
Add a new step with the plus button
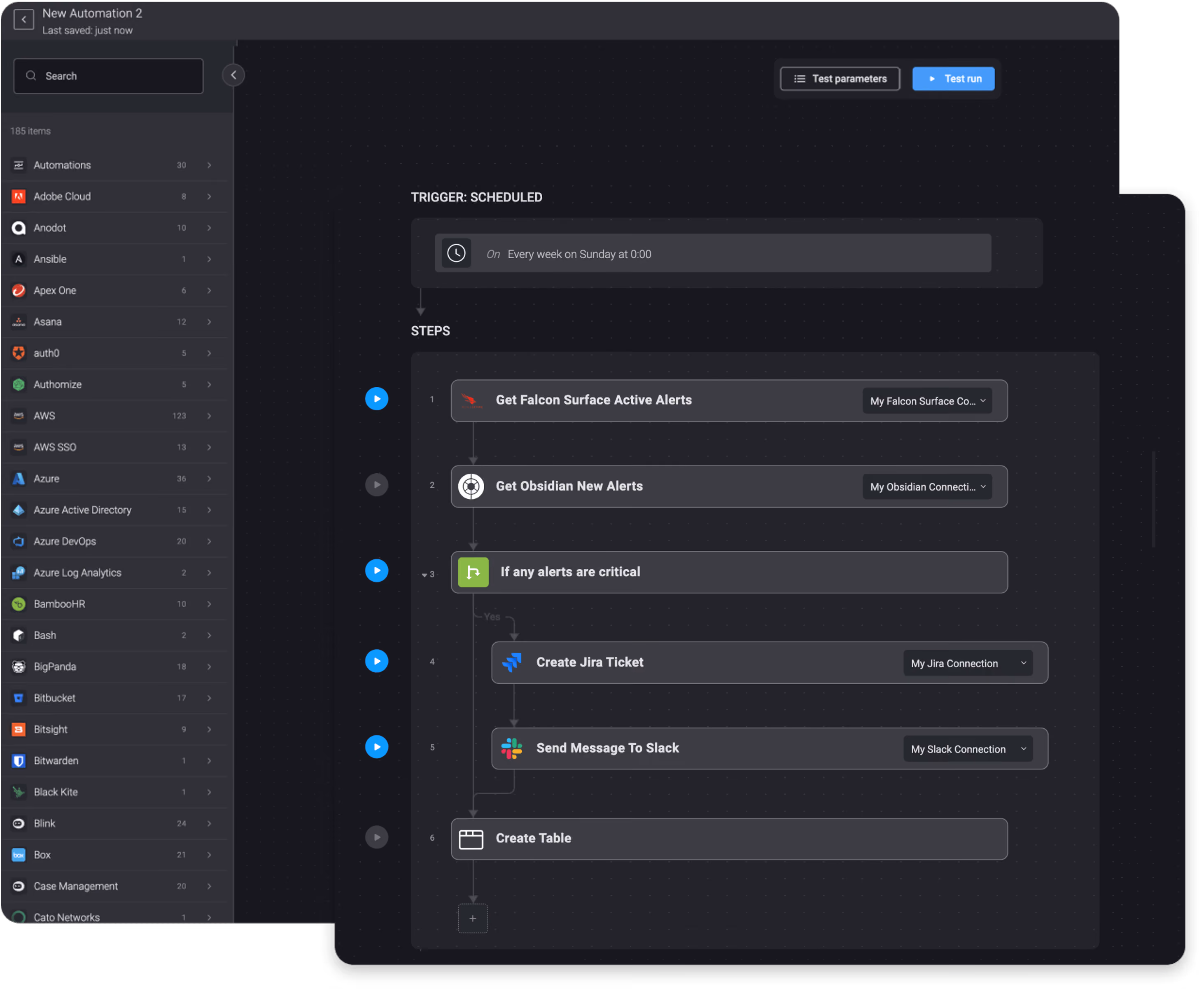tap(473, 919)
